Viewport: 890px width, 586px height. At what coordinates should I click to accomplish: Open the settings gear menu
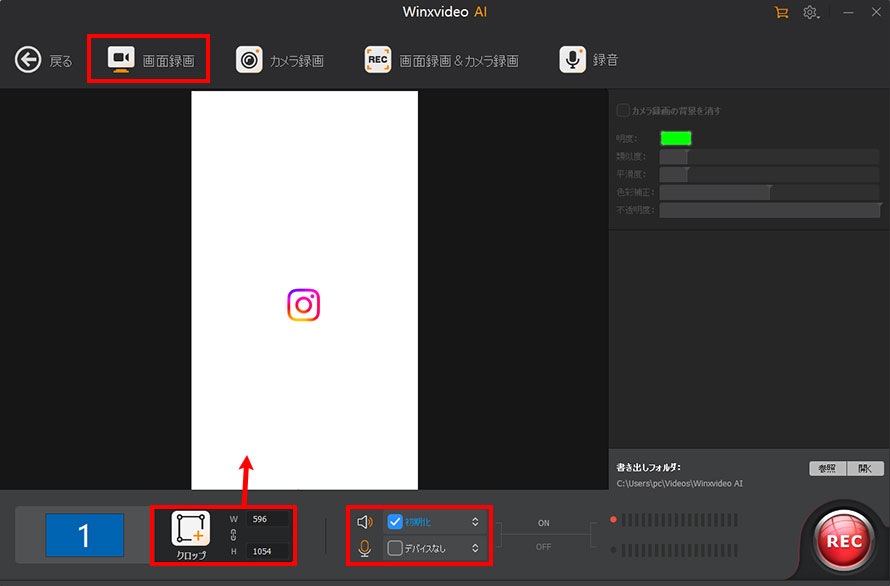[x=810, y=12]
